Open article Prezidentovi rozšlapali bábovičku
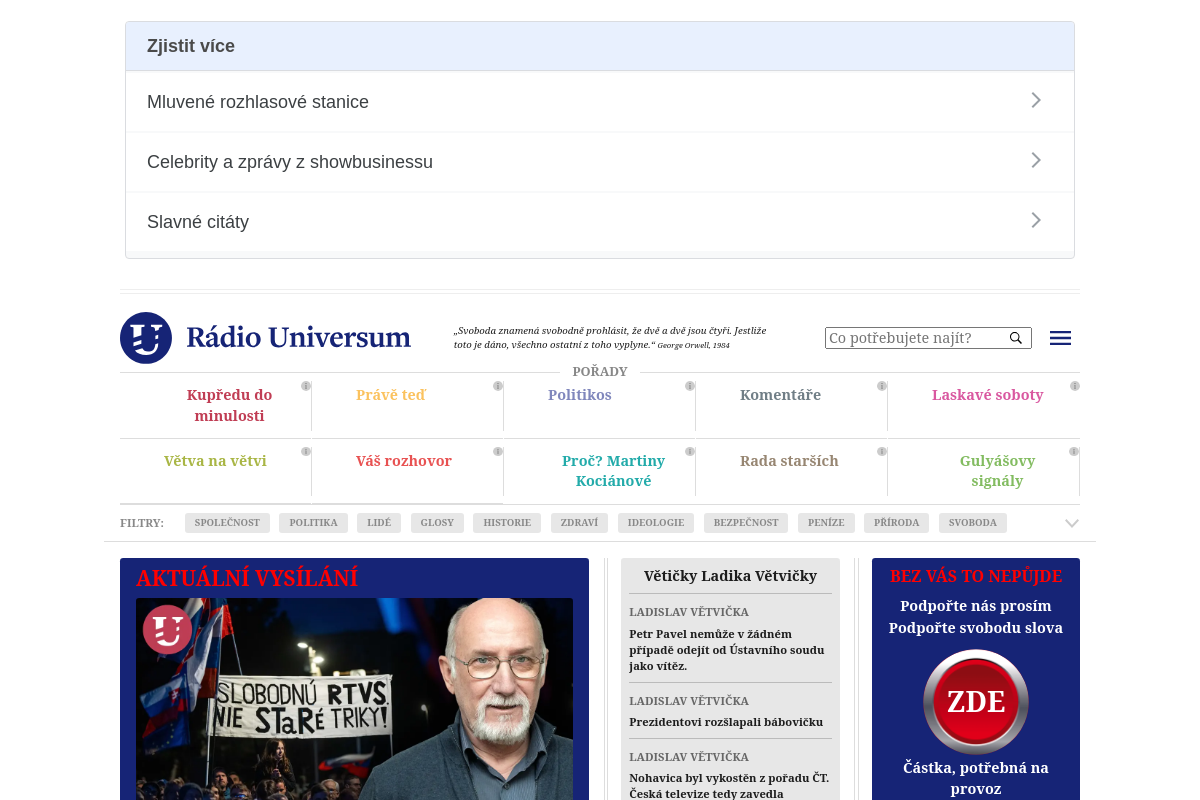This screenshot has height=800, width=1200. 726,721
